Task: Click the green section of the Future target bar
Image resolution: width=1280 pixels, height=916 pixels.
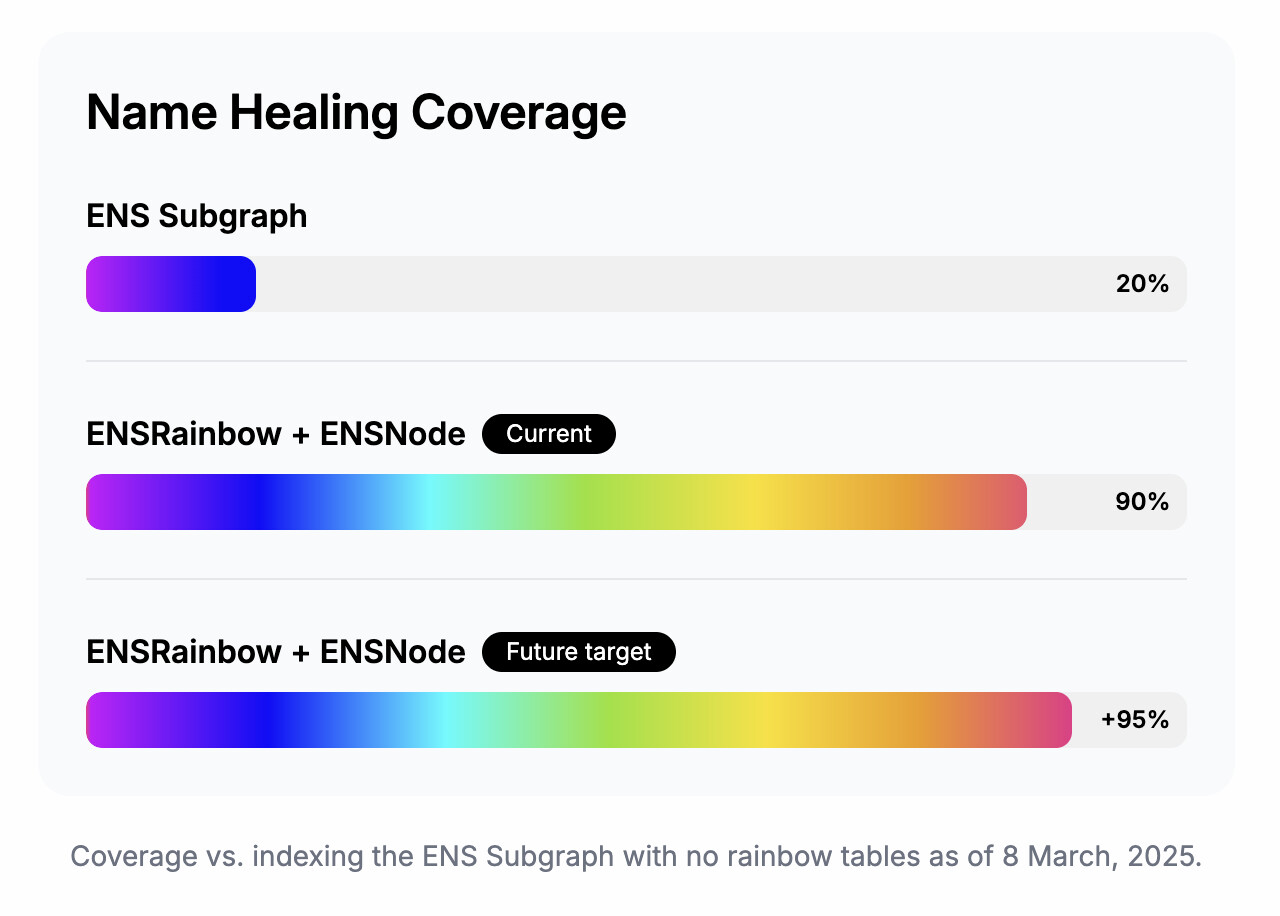Action: pyautogui.click(x=610, y=720)
